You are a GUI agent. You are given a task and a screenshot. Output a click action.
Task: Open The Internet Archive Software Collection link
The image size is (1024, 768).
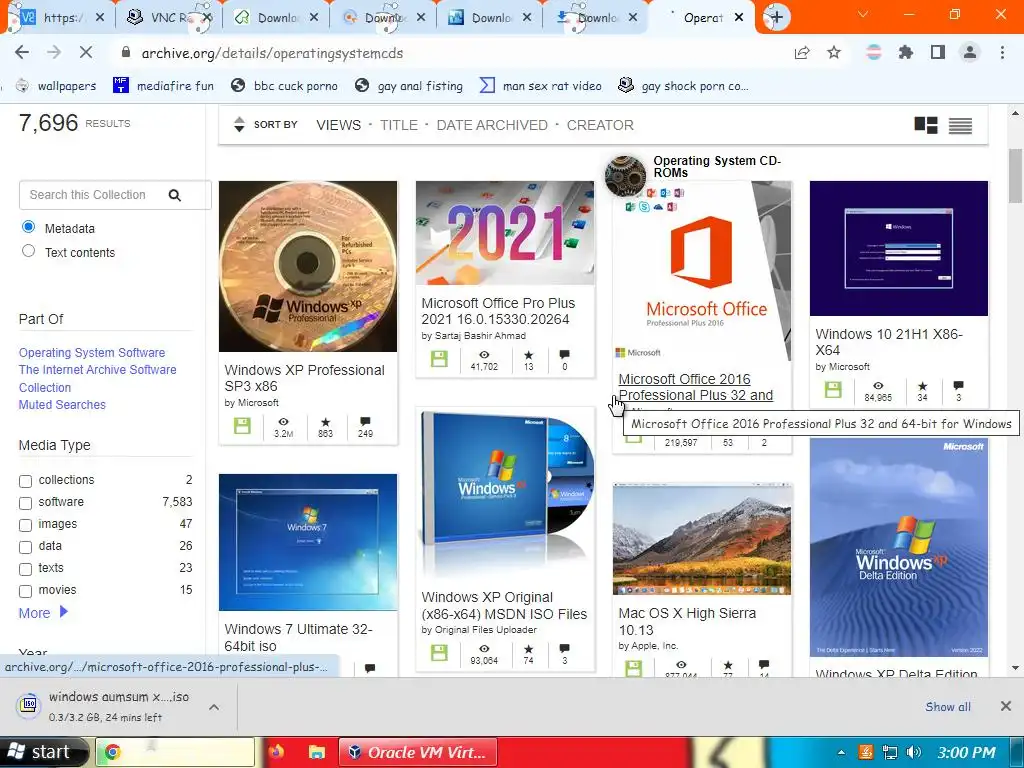97,378
